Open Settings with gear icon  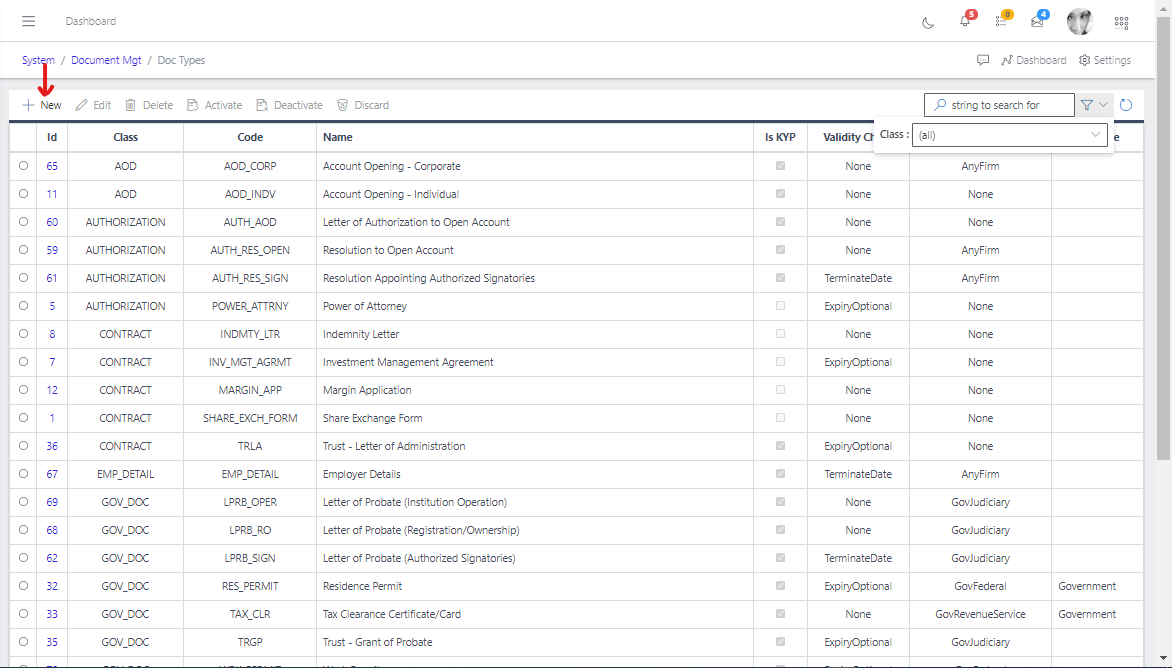[x=1105, y=60]
